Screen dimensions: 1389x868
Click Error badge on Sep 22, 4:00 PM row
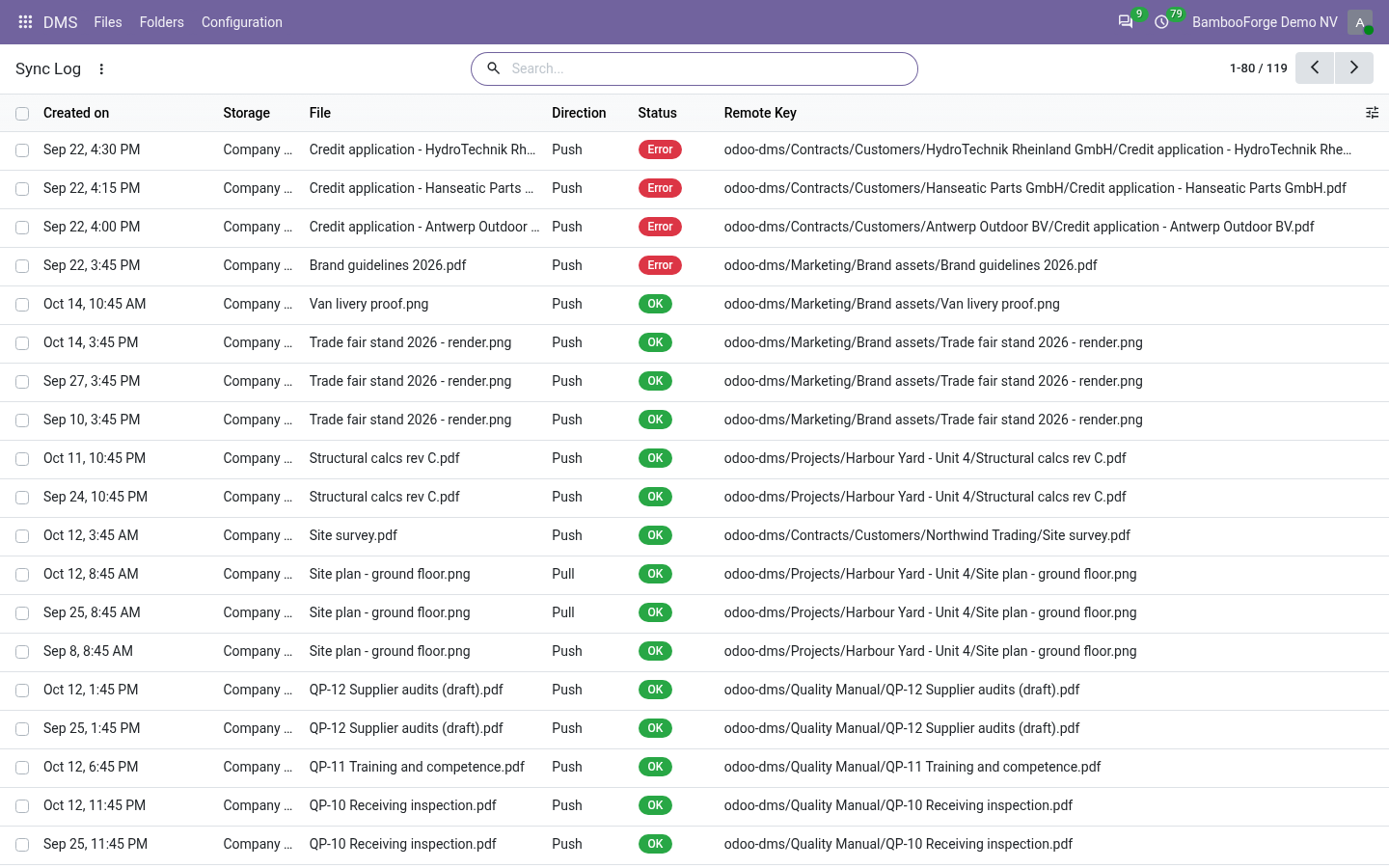coord(660,227)
